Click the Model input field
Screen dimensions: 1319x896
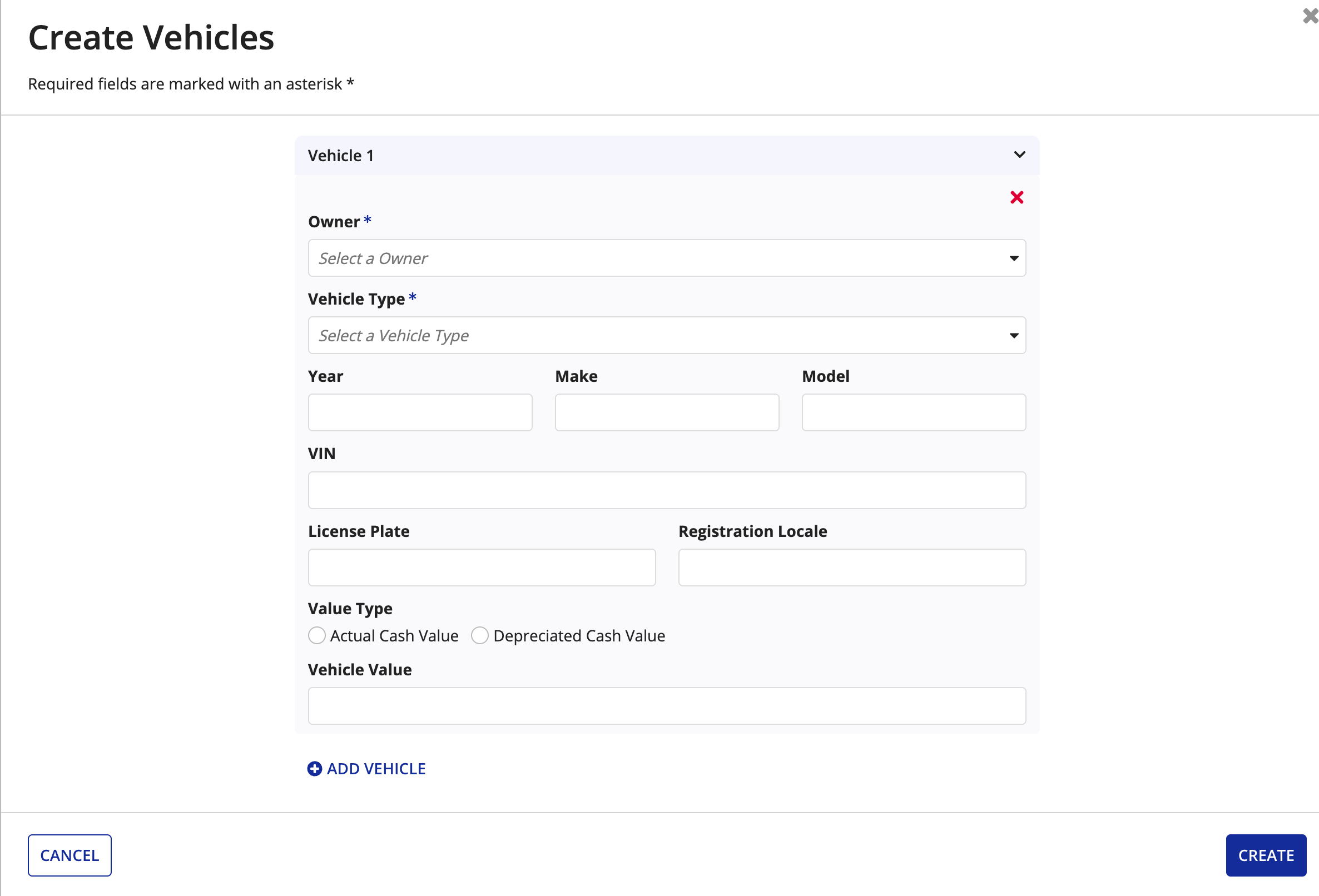(914, 412)
